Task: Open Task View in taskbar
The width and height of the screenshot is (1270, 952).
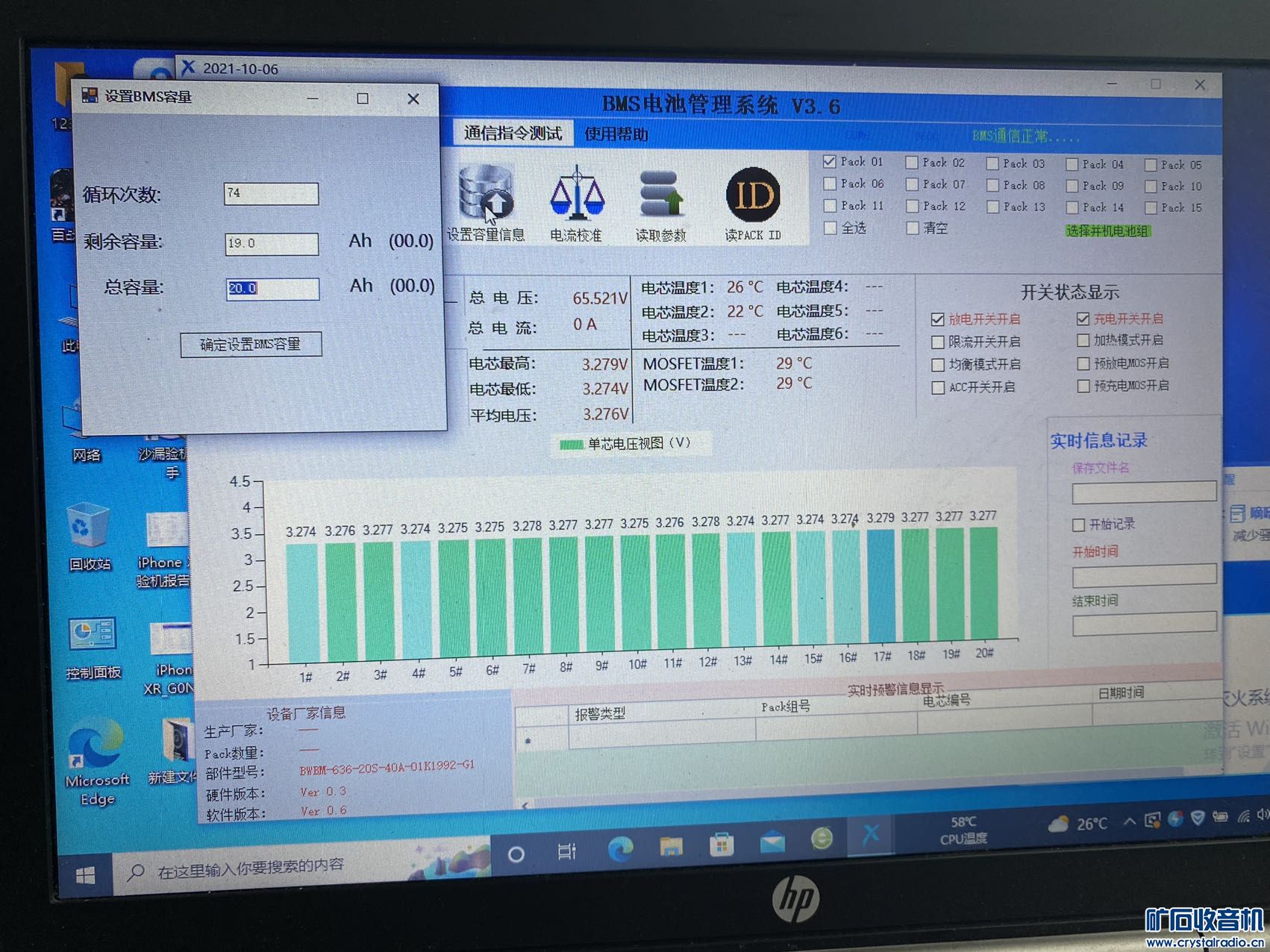Action: point(567,851)
